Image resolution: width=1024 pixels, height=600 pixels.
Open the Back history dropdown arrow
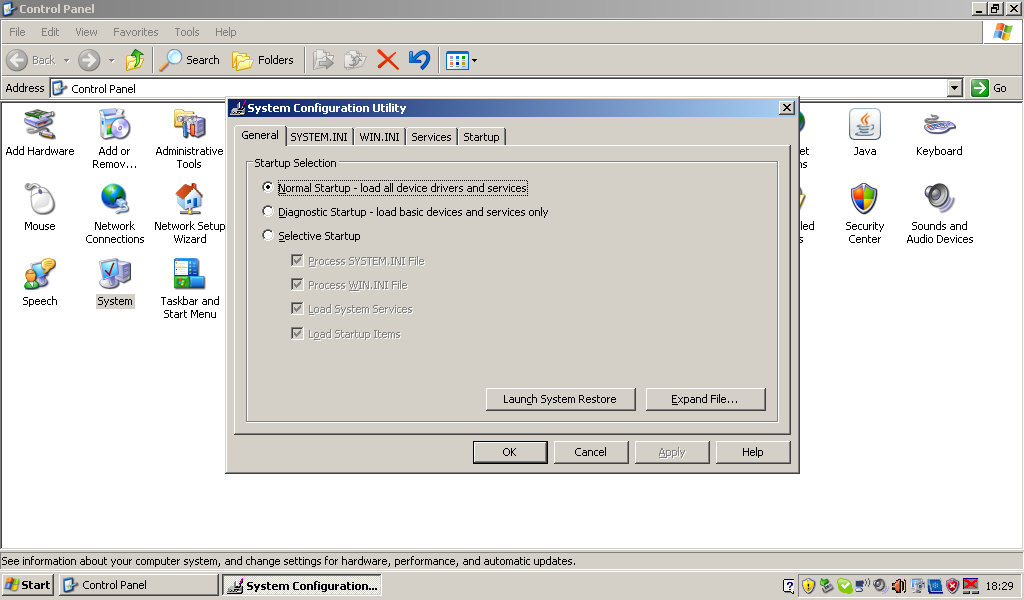coord(67,60)
